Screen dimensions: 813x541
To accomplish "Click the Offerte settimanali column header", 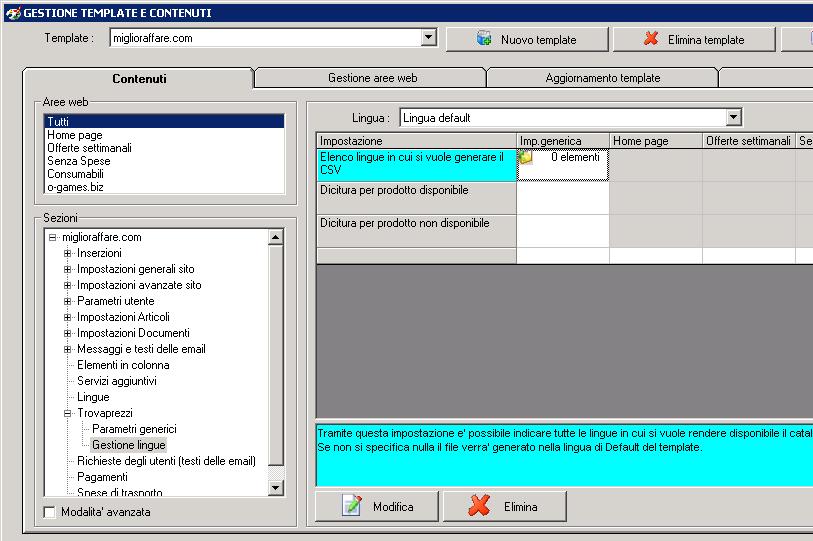I will coord(749,141).
